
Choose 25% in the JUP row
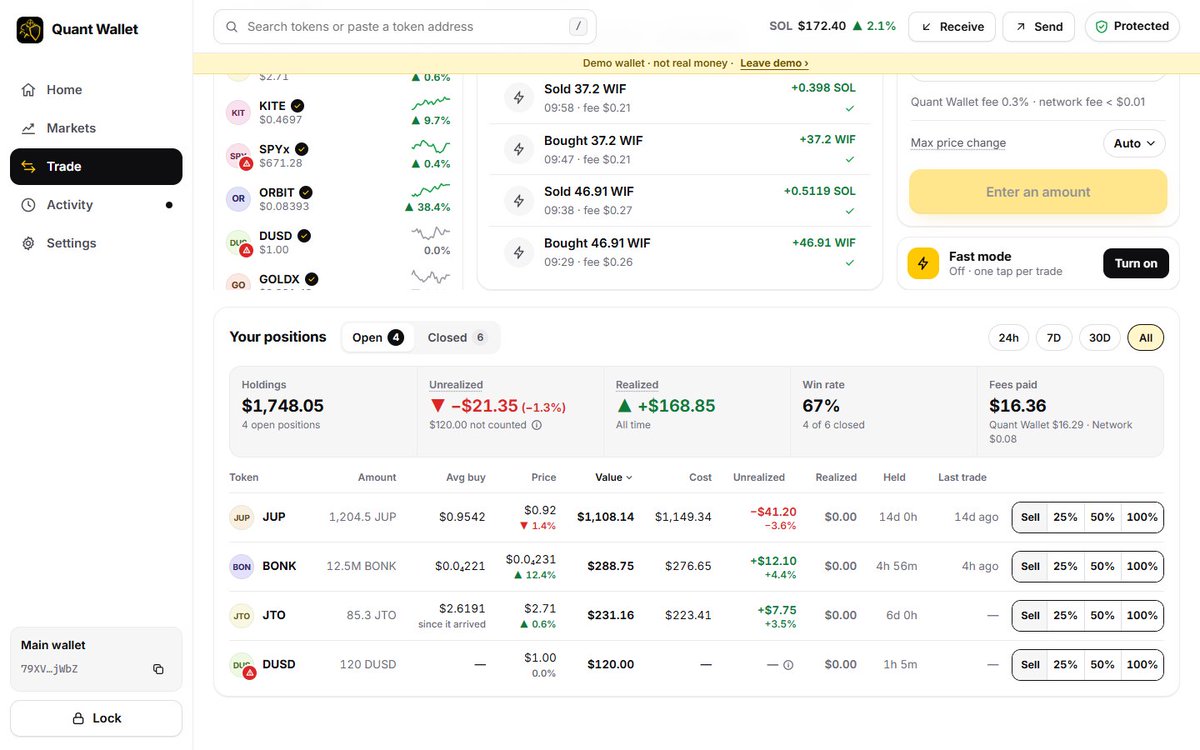pos(1066,518)
